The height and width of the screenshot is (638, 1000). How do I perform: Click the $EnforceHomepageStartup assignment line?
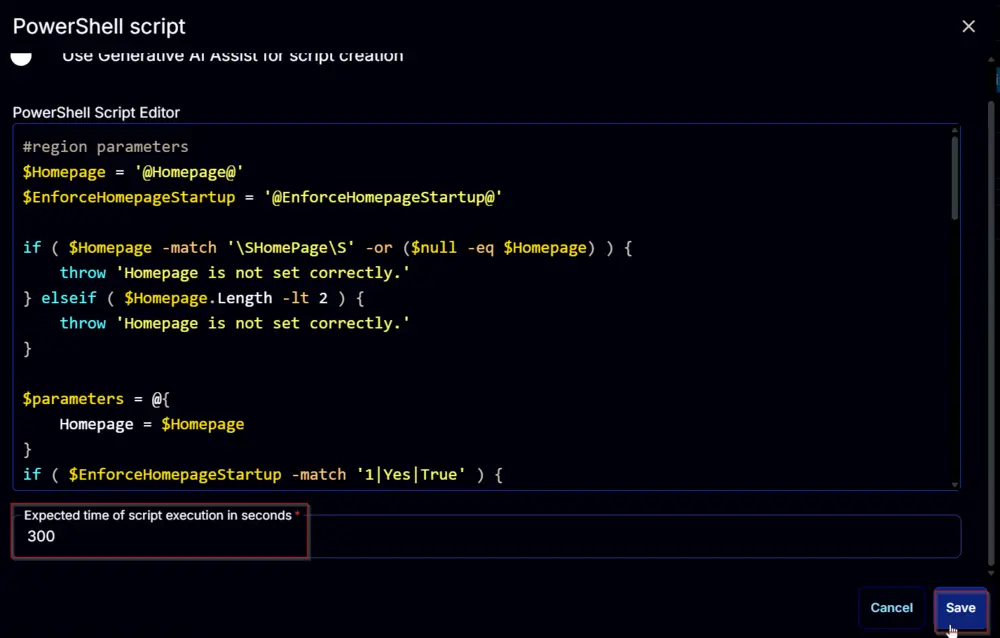coord(262,197)
